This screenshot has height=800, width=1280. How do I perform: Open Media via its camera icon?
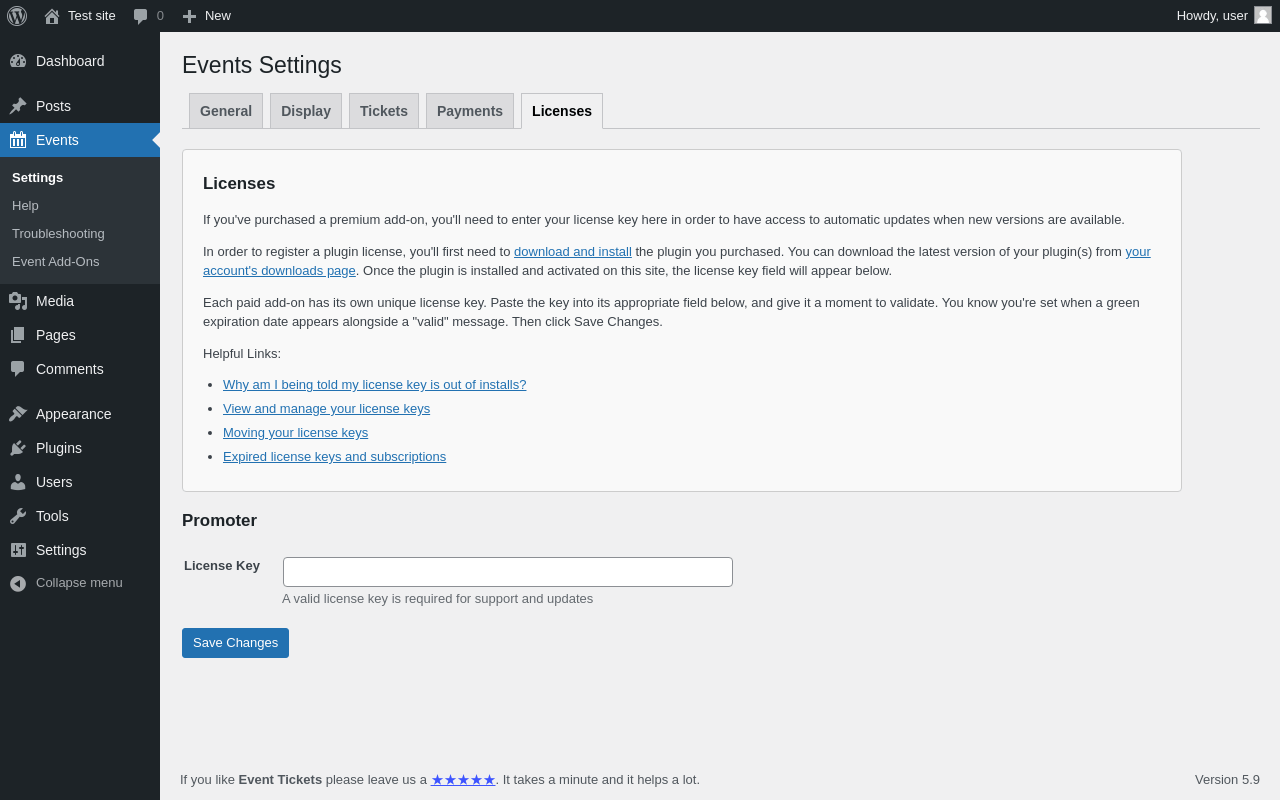point(18,301)
